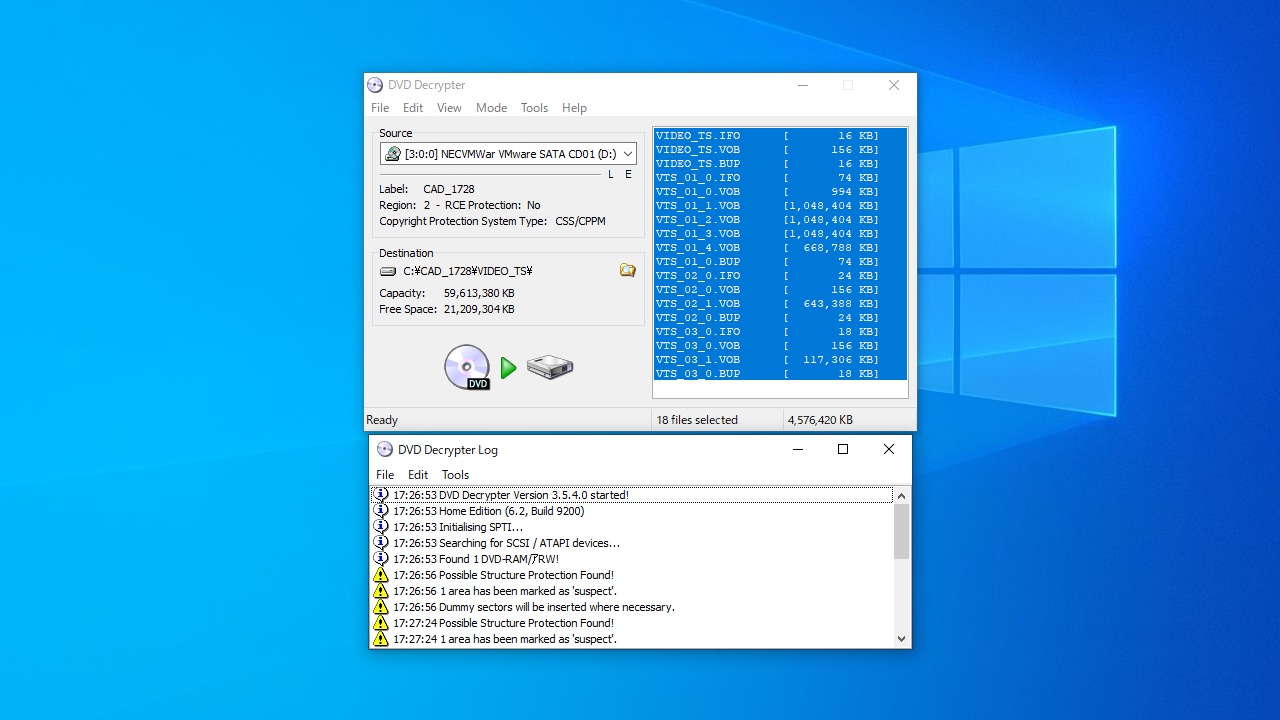Click Free Space value 21,209,304 KB

(x=479, y=309)
